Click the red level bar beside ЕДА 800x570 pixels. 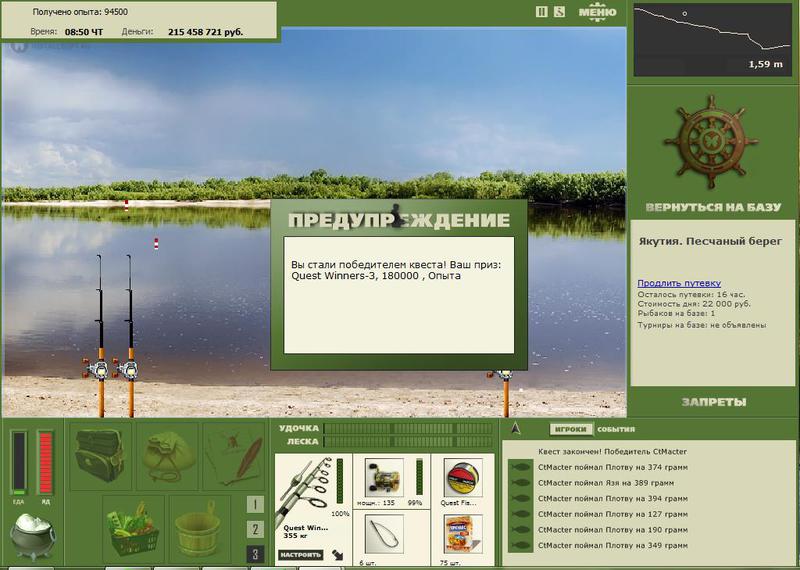tap(45, 463)
